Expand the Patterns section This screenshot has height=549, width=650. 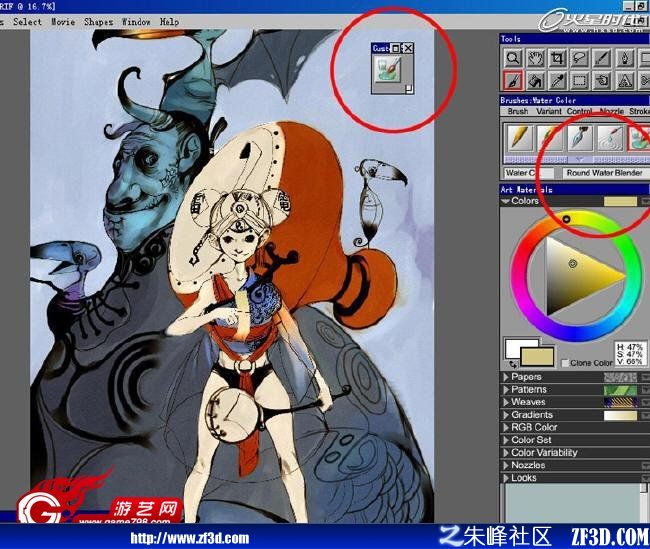506,390
